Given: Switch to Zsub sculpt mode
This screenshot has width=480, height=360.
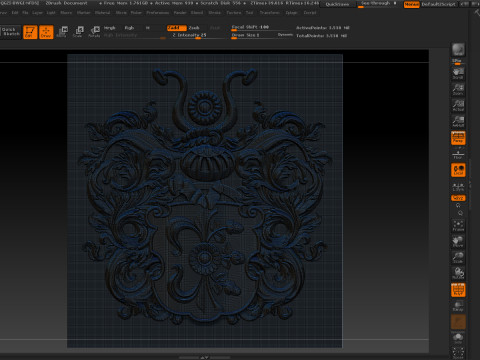Looking at the screenshot, I should [194, 28].
